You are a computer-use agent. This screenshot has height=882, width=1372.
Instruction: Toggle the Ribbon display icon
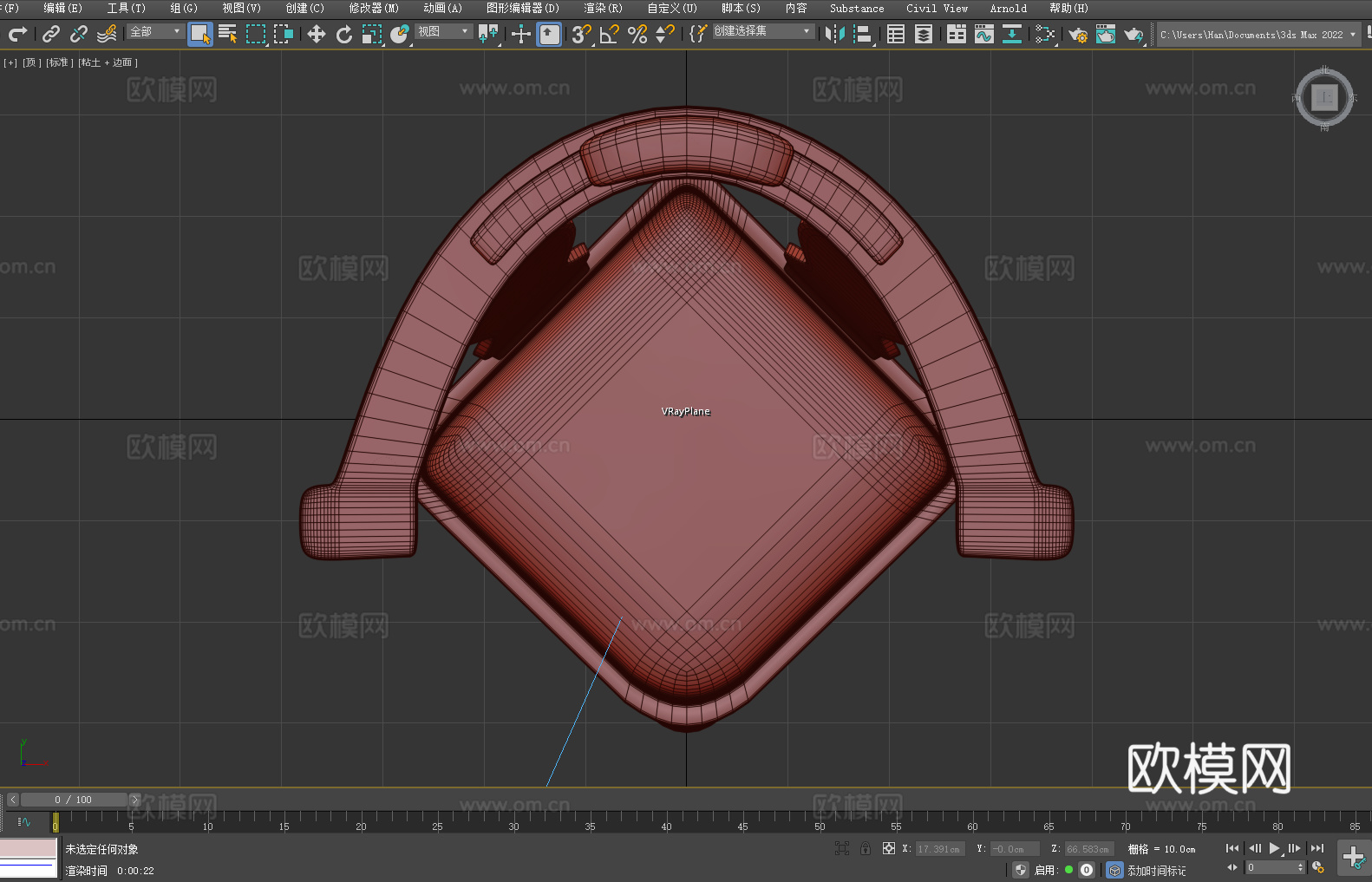[957, 34]
